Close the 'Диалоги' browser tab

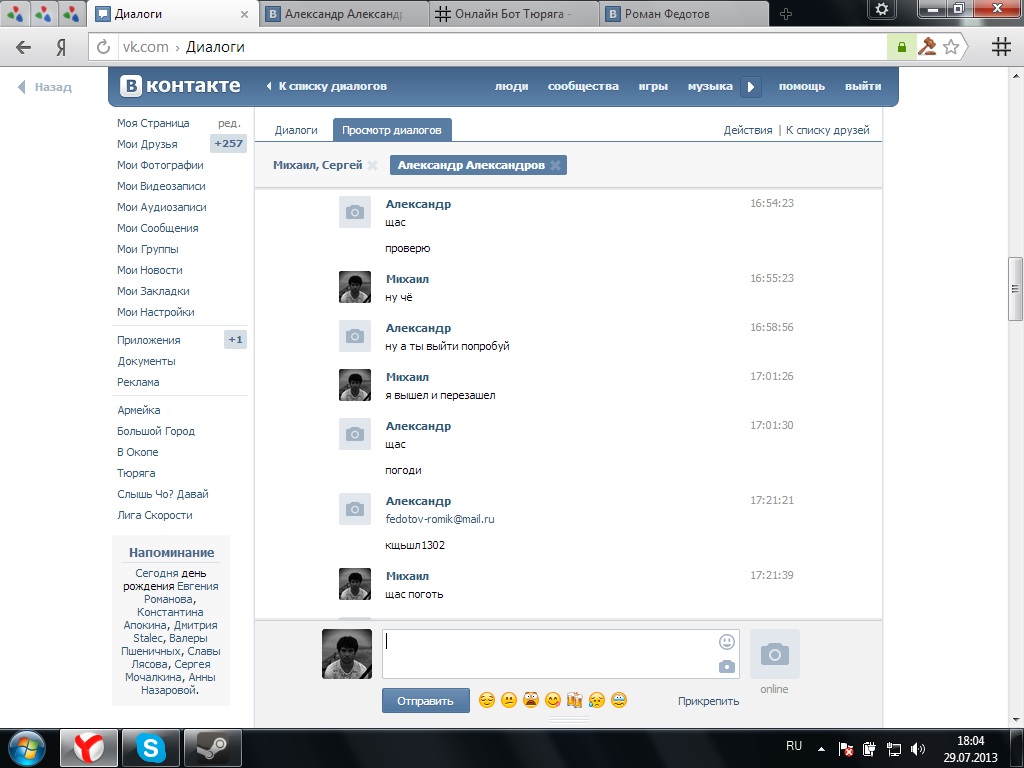pyautogui.click(x=244, y=14)
